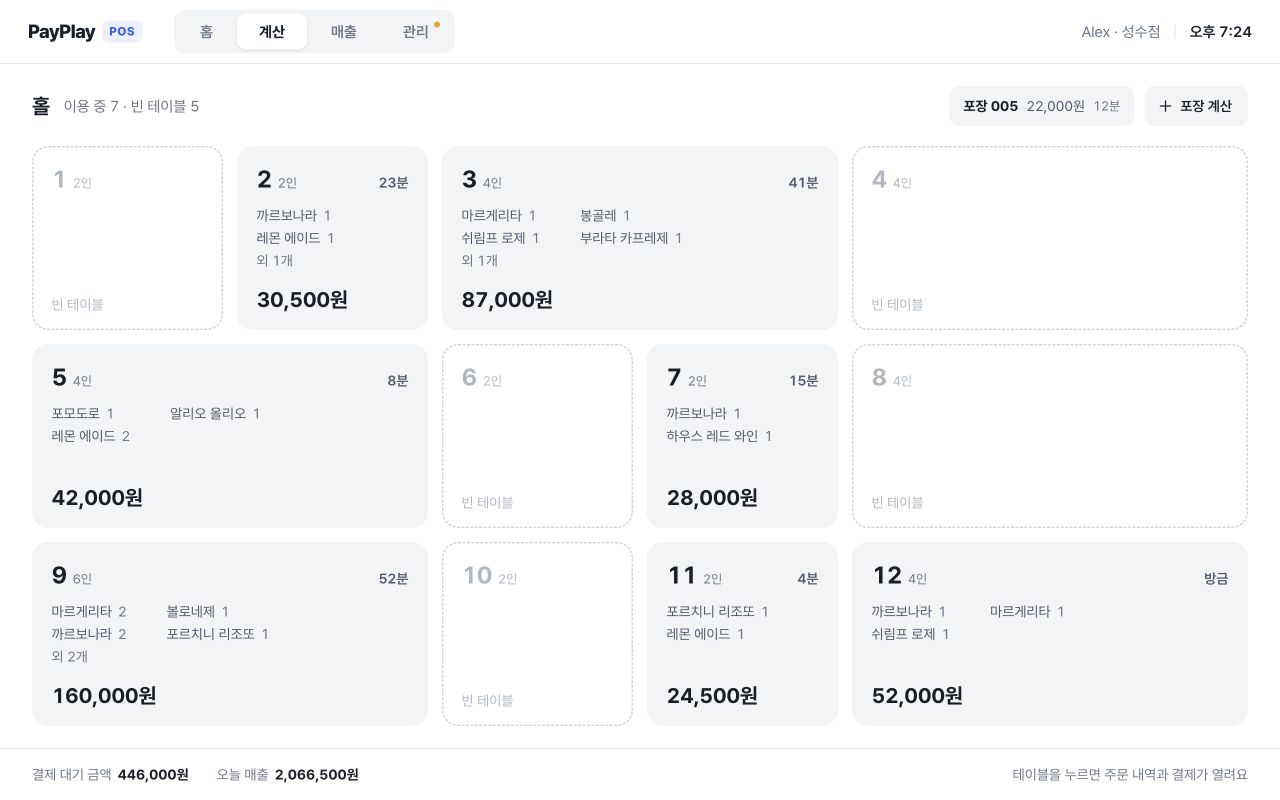Click the 쉬림프 로제 item on table 12
The height and width of the screenshot is (800, 1280).
910,634
